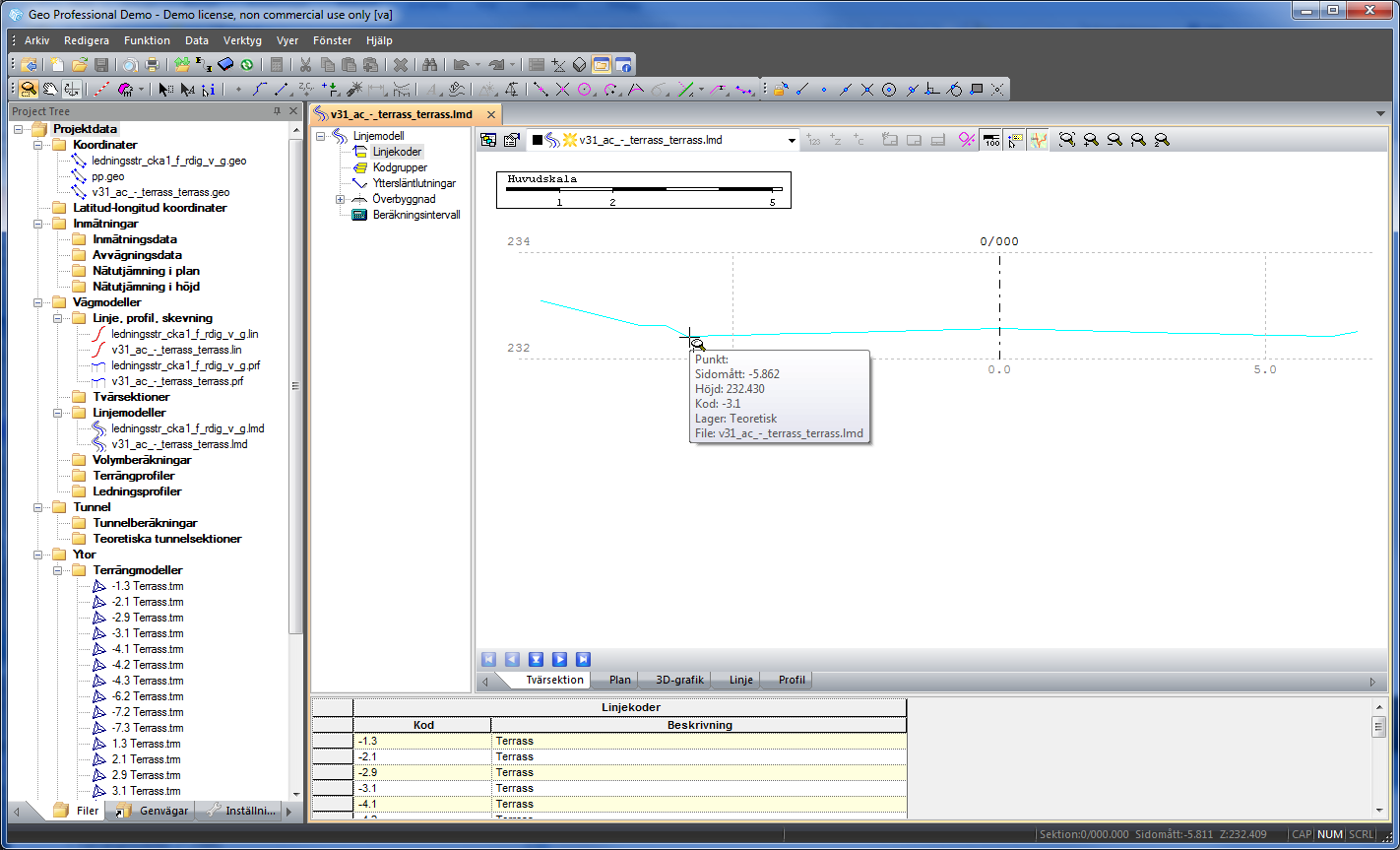Select the Volymberäkningar folder

142,460
